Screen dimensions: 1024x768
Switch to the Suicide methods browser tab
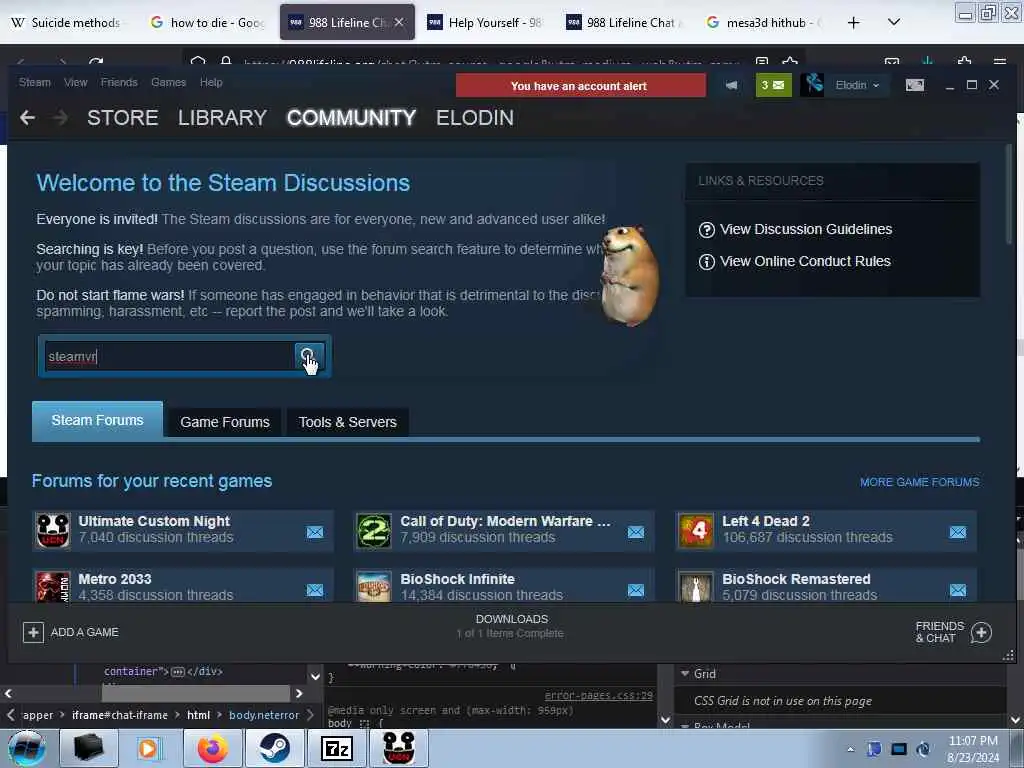pyautogui.click(x=66, y=22)
